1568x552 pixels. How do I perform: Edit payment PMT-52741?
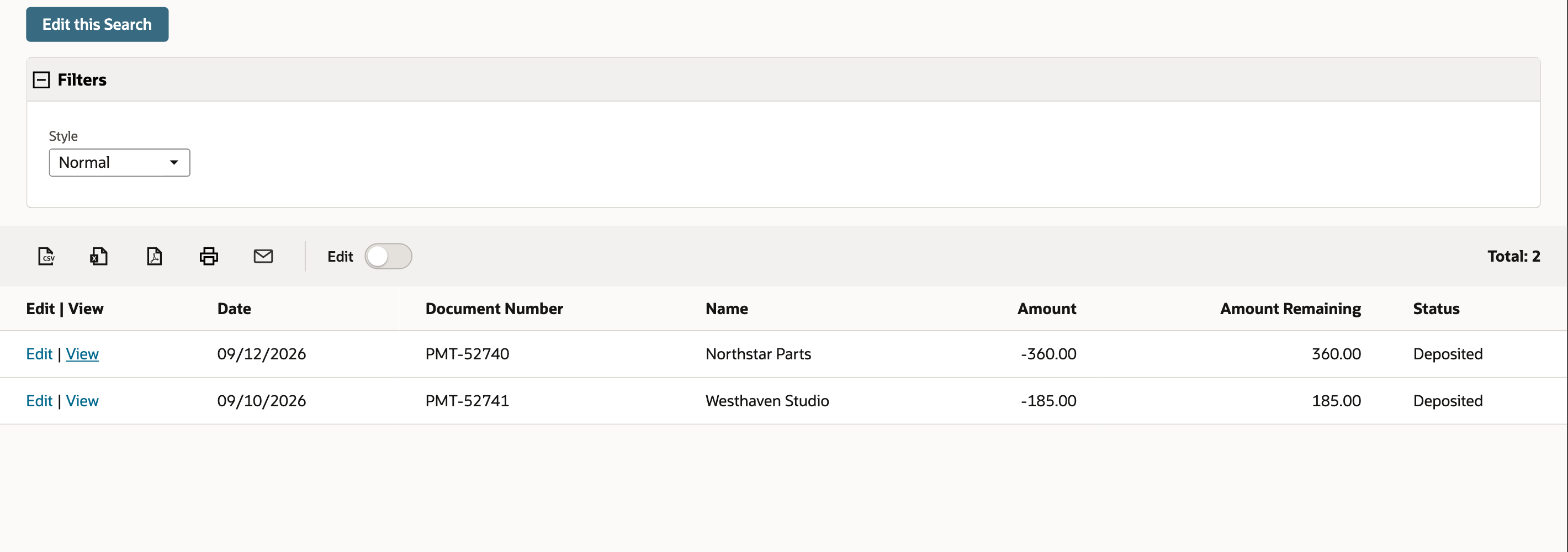click(39, 400)
